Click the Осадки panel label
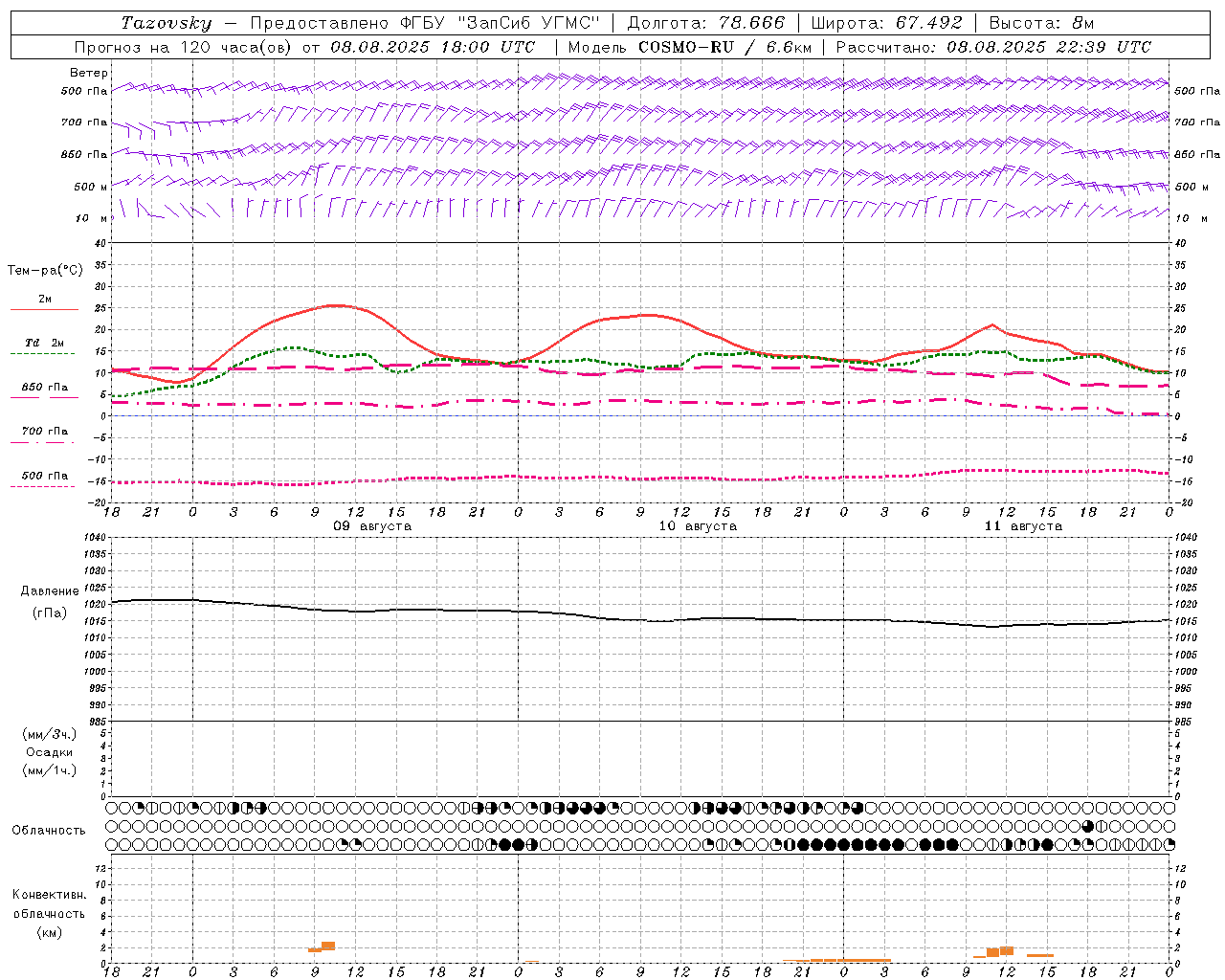The width and height of the screenshot is (1225, 980). pyautogui.click(x=50, y=752)
